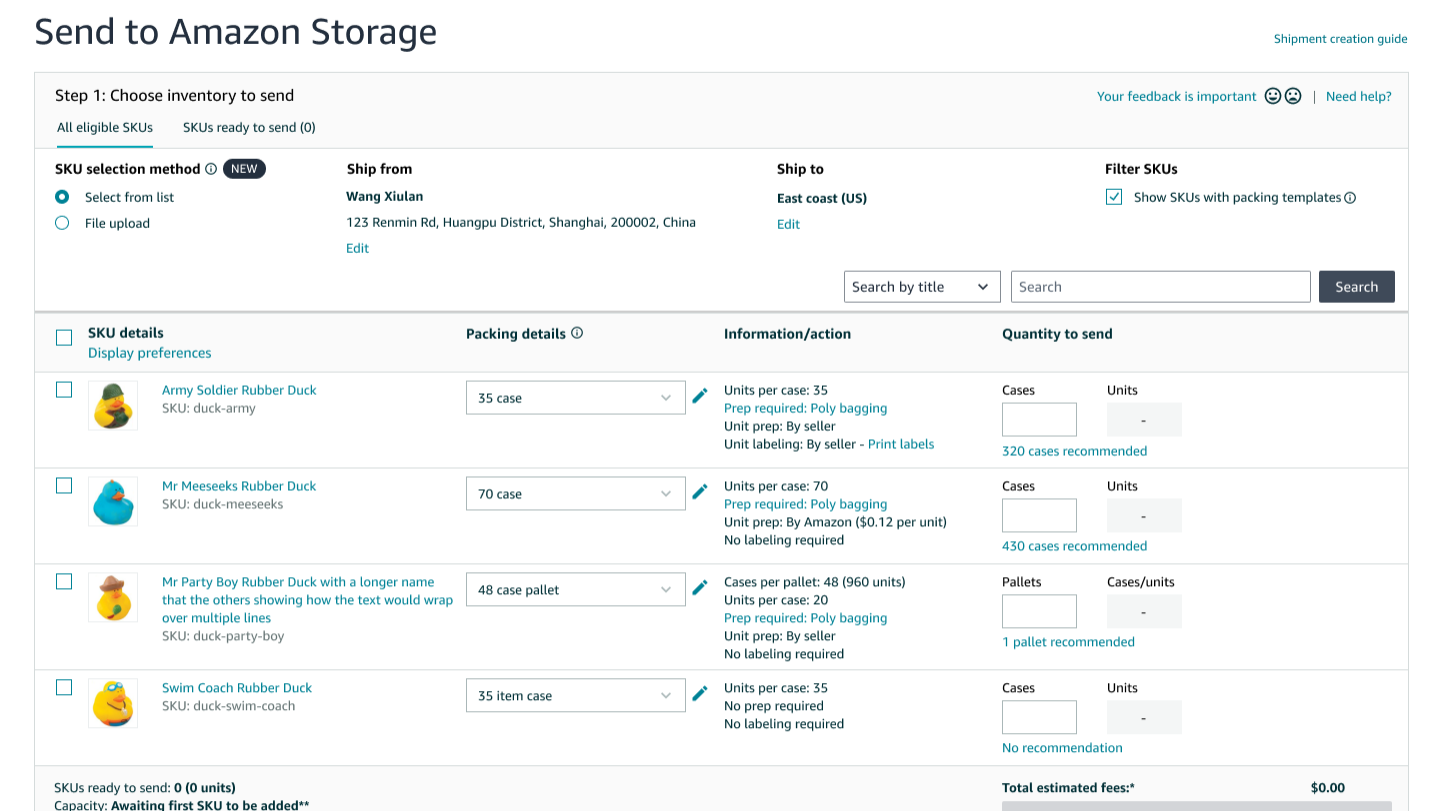Screen dimensions: 1443x811
Task: Expand the '70 case' packing dropdown
Action: tap(576, 494)
